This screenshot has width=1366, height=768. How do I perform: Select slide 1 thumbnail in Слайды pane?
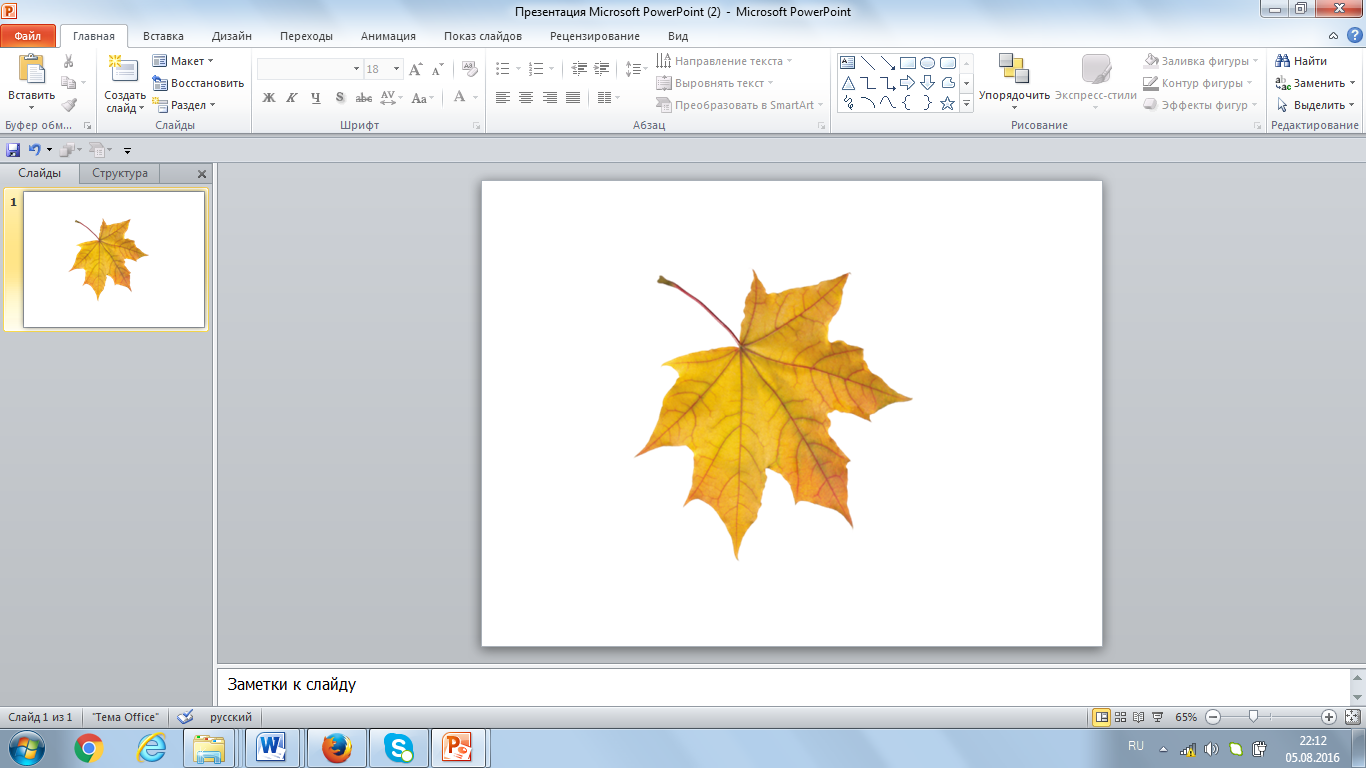click(114, 259)
